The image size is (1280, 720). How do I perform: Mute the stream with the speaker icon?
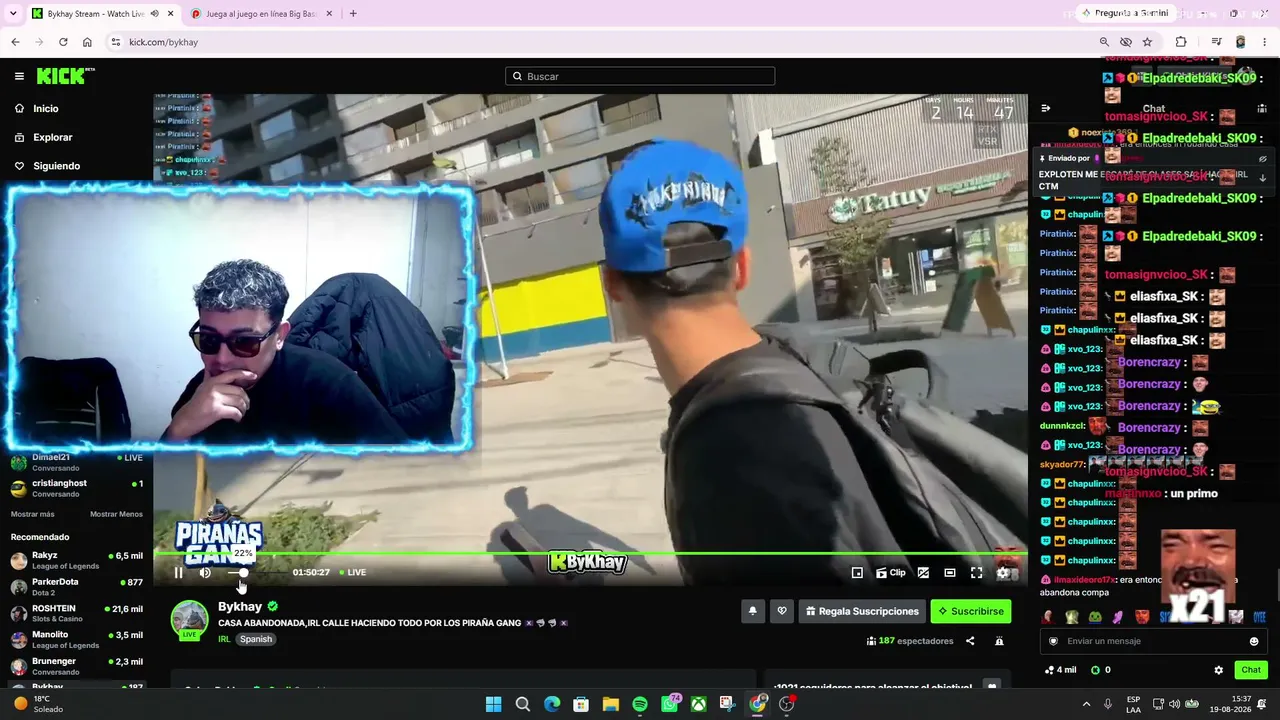(x=205, y=572)
